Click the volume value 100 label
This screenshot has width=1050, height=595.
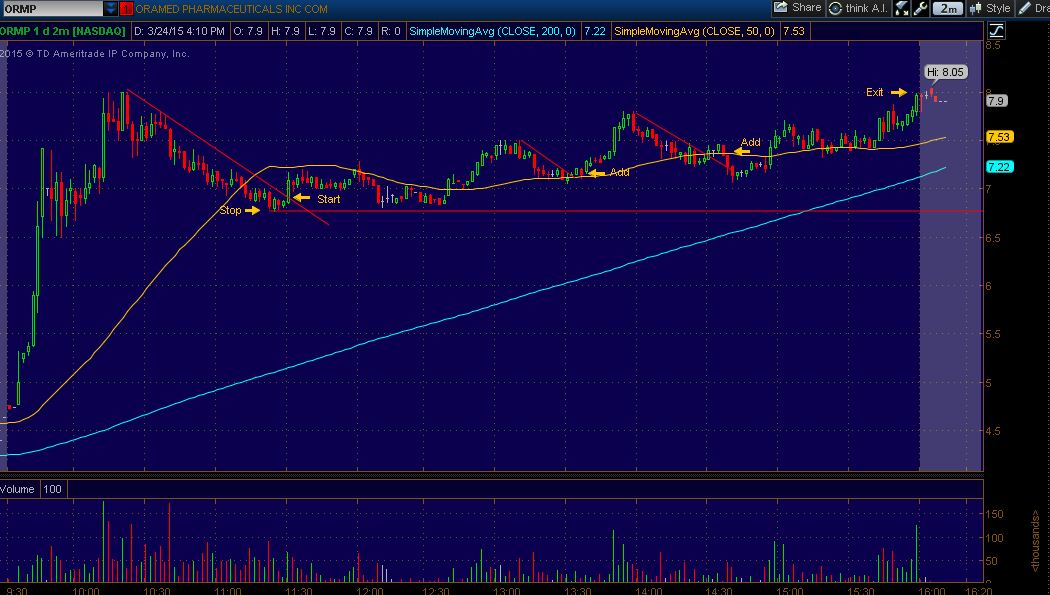click(x=52, y=489)
